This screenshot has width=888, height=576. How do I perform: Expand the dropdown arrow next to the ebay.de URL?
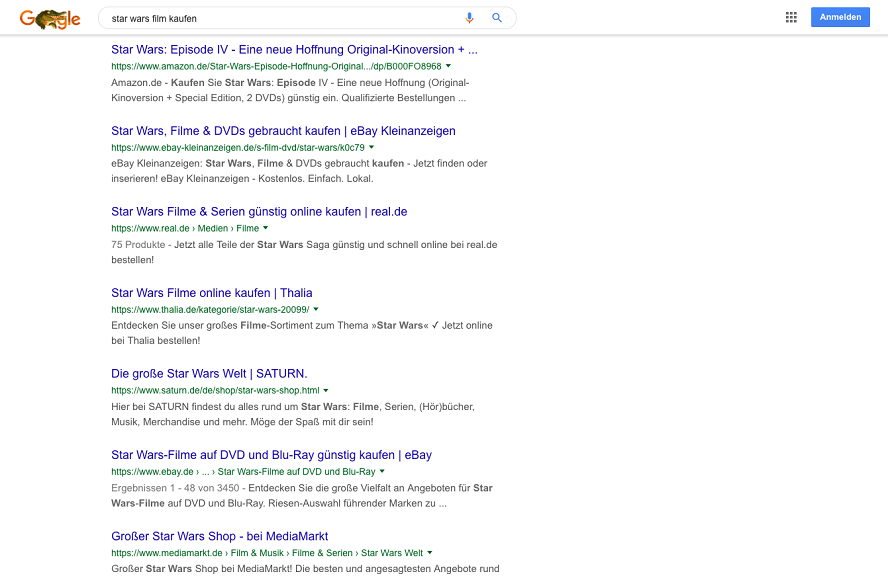[x=382, y=471]
